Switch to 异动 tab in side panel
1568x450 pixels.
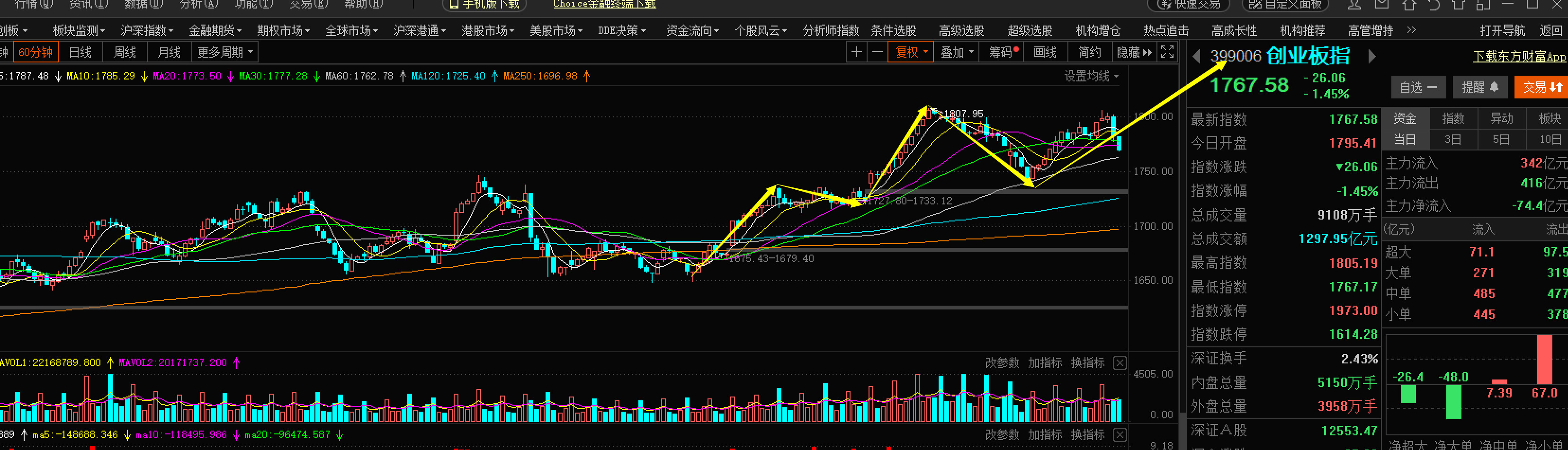pyautogui.click(x=1501, y=119)
